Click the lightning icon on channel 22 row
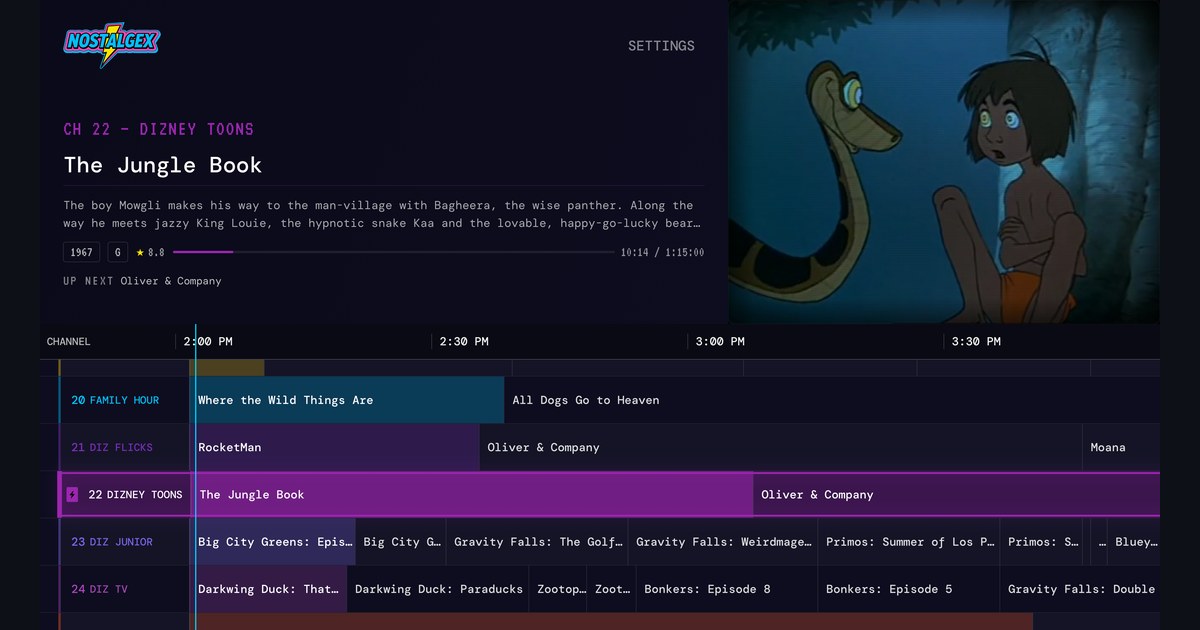This screenshot has height=630, width=1200. click(x=72, y=494)
